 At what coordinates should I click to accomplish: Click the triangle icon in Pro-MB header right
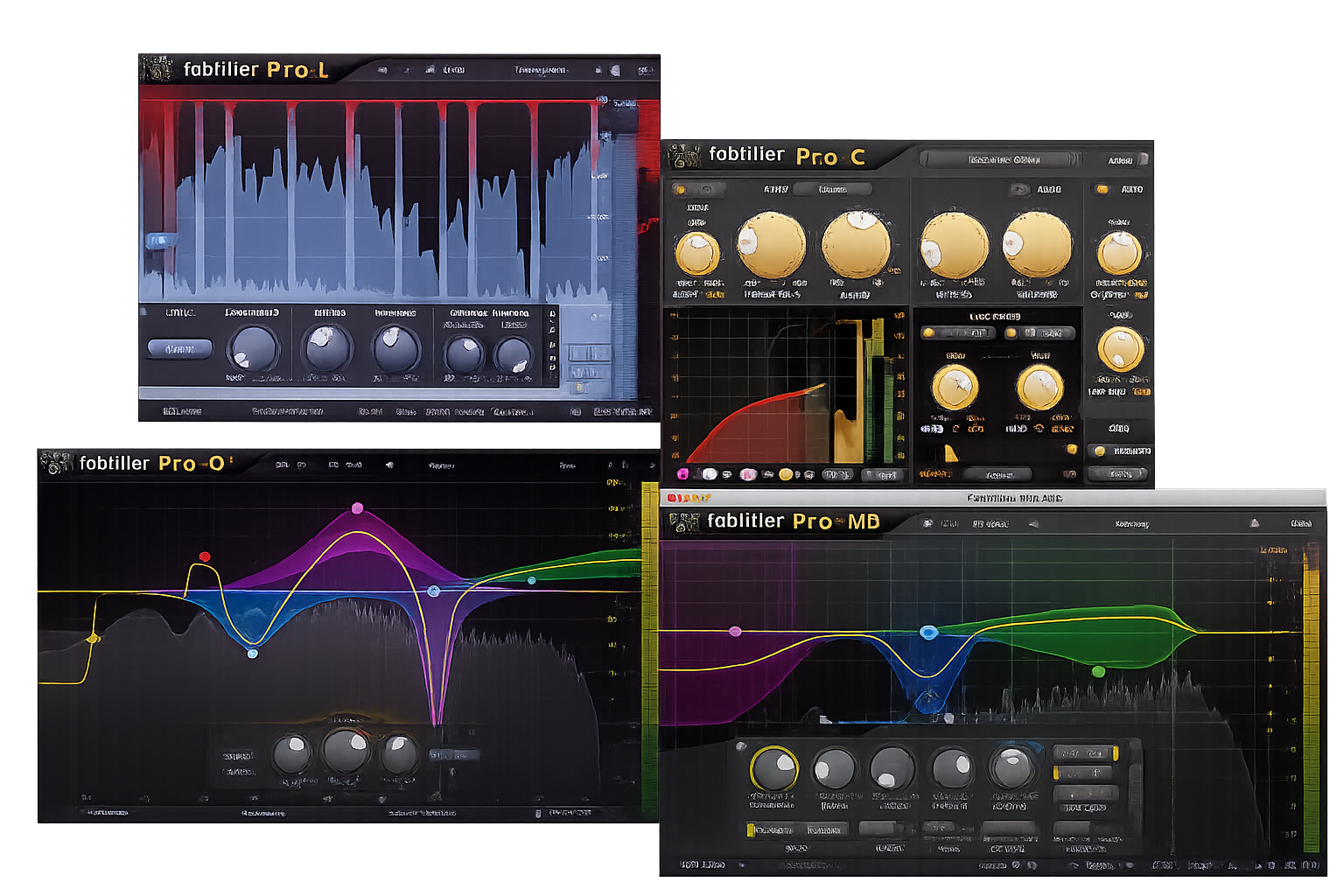pos(1254,523)
